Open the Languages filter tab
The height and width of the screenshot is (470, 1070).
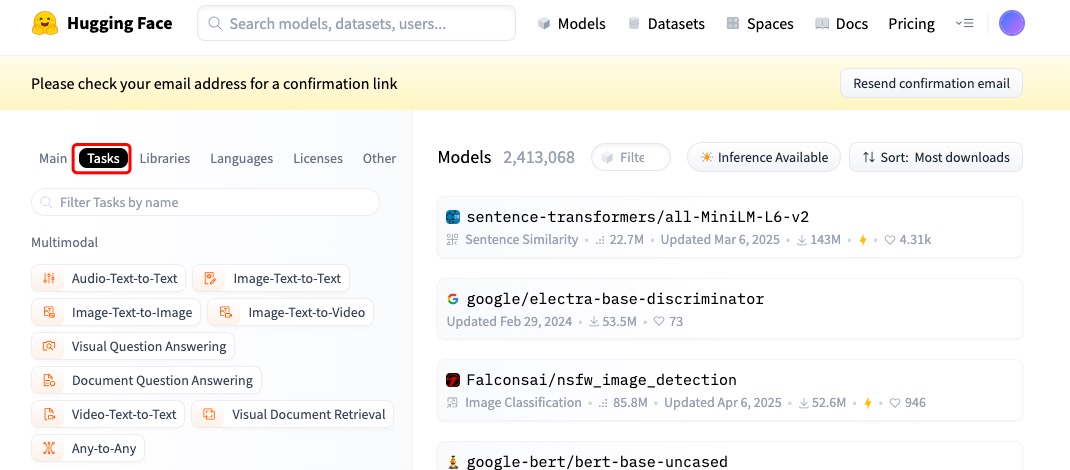242,158
